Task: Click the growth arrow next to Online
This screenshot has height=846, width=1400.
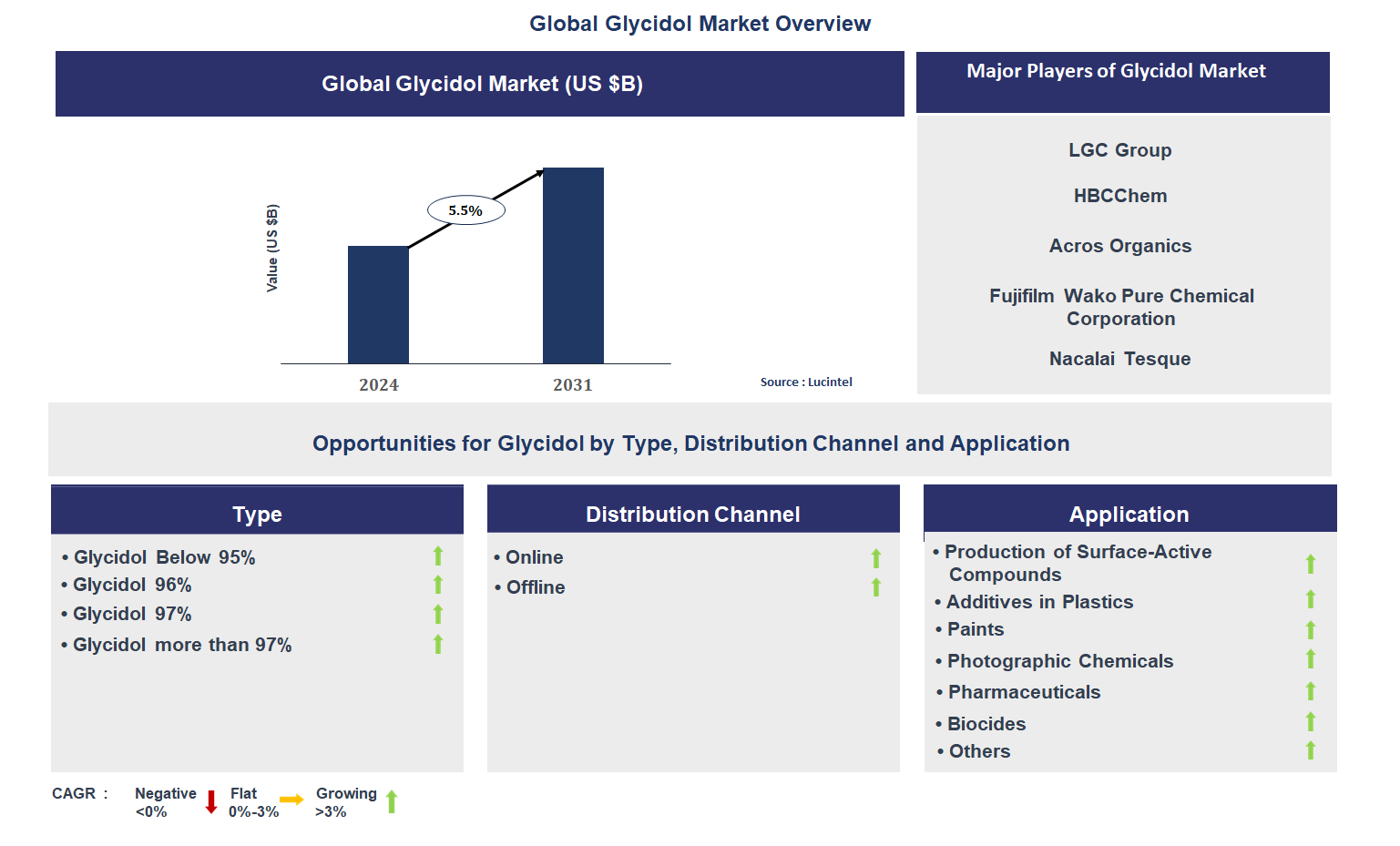Action: pyautogui.click(x=876, y=558)
